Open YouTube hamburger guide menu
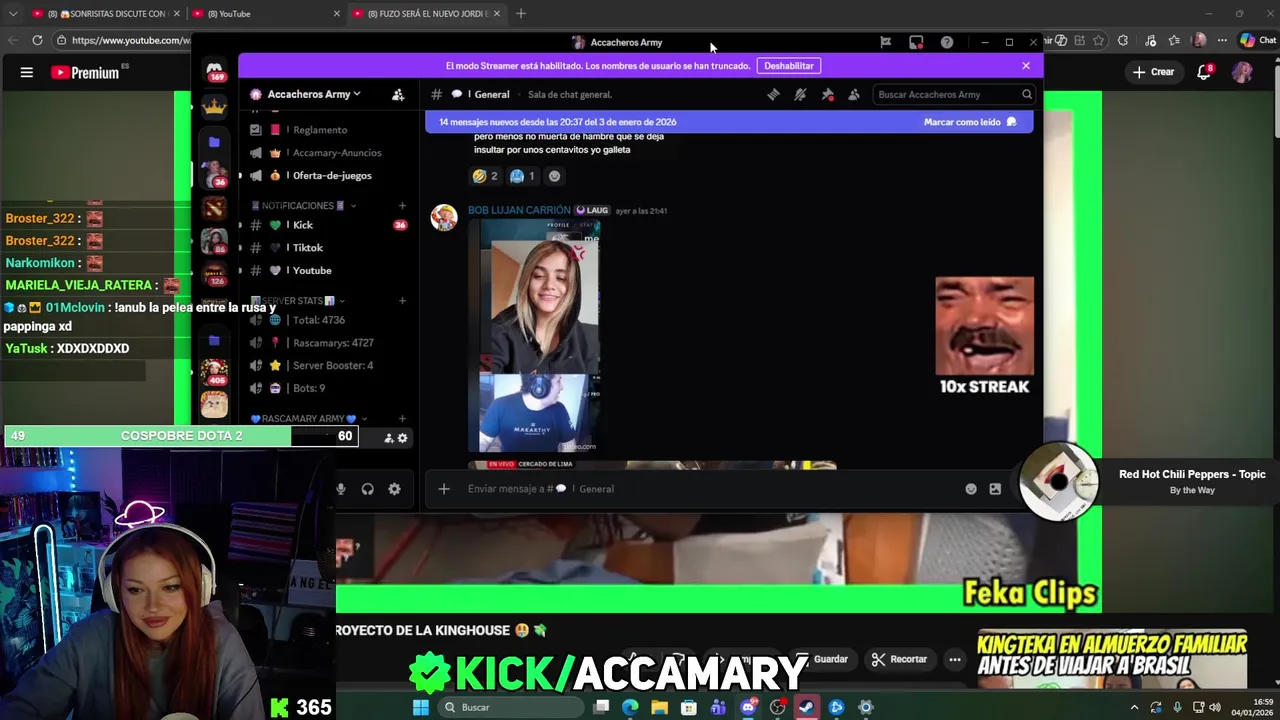The image size is (1280, 720). click(x=27, y=72)
